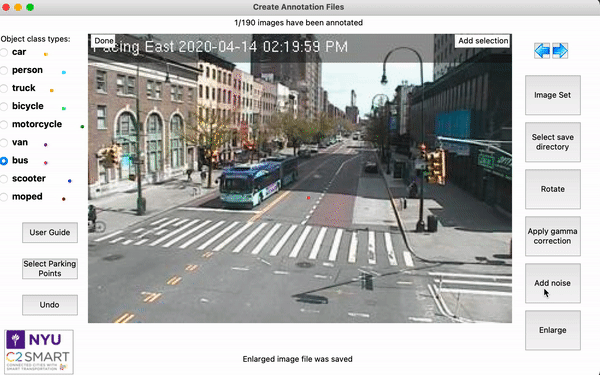Open the User Guide
This screenshot has width=600, height=375.
pos(50,233)
